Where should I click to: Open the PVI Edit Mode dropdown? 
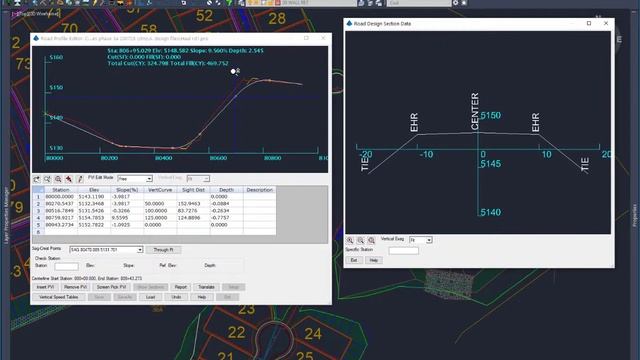[x=135, y=179]
